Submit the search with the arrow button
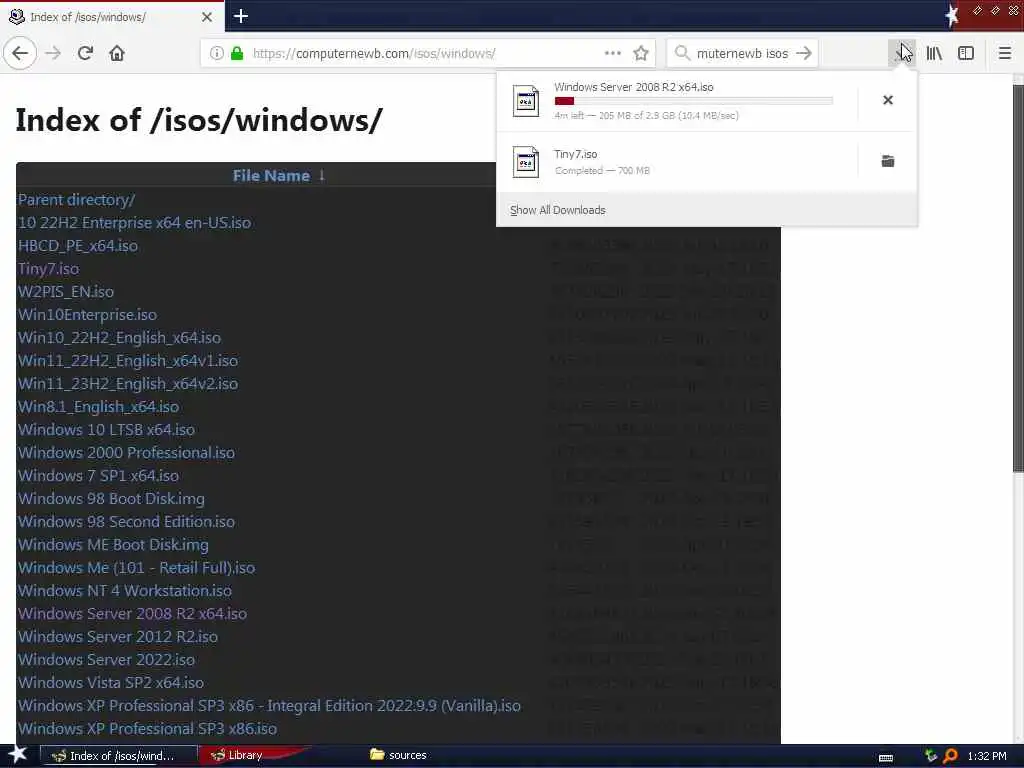This screenshot has height=768, width=1024. point(805,53)
